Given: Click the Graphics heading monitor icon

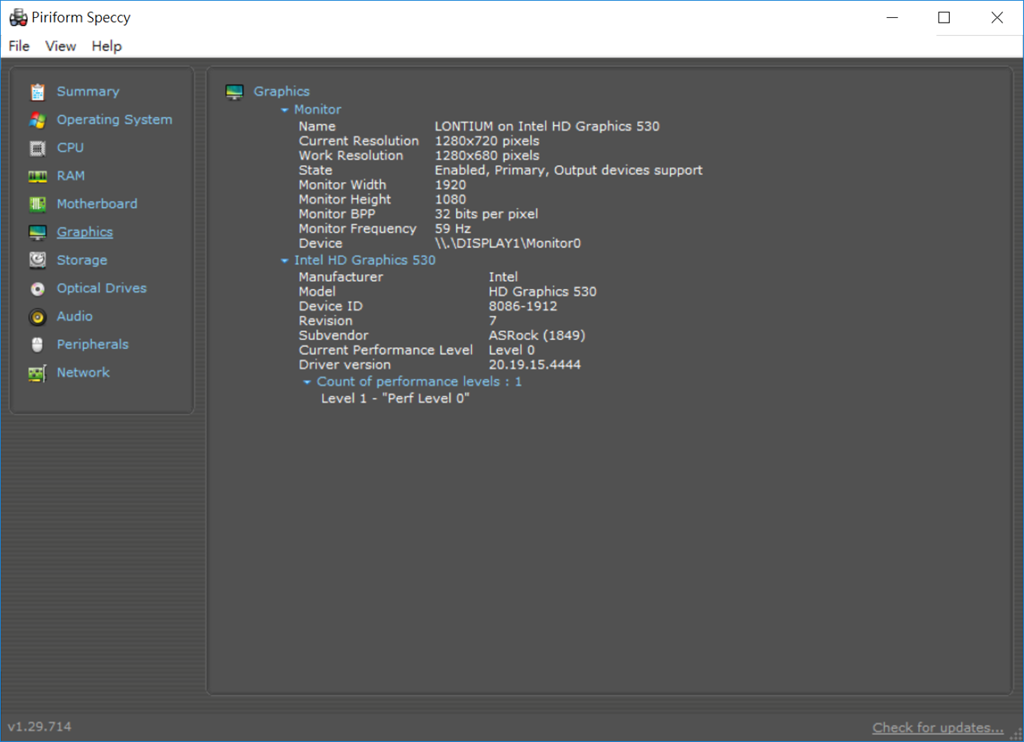Looking at the screenshot, I should 235,92.
